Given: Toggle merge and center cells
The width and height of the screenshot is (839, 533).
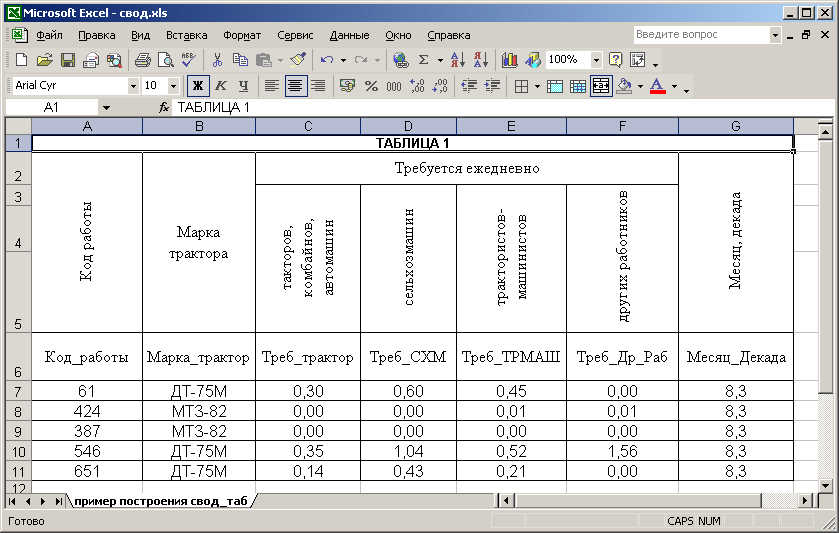Looking at the screenshot, I should tap(601, 86).
